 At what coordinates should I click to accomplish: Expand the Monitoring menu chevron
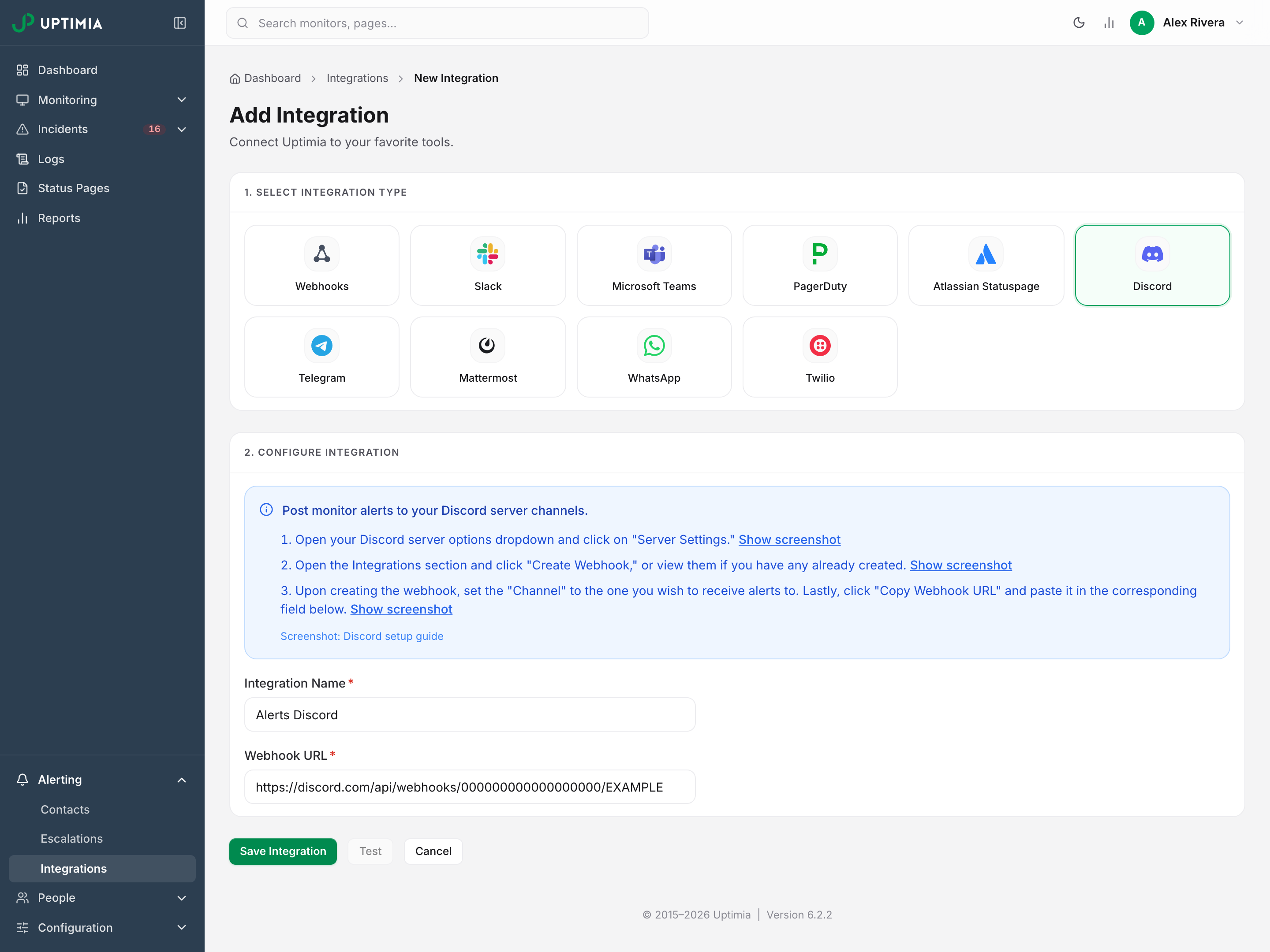[181, 100]
